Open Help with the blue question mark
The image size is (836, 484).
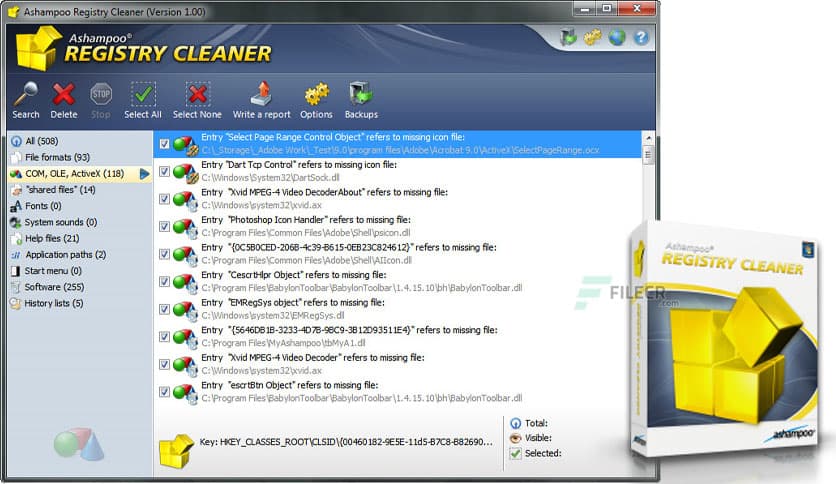click(x=641, y=37)
